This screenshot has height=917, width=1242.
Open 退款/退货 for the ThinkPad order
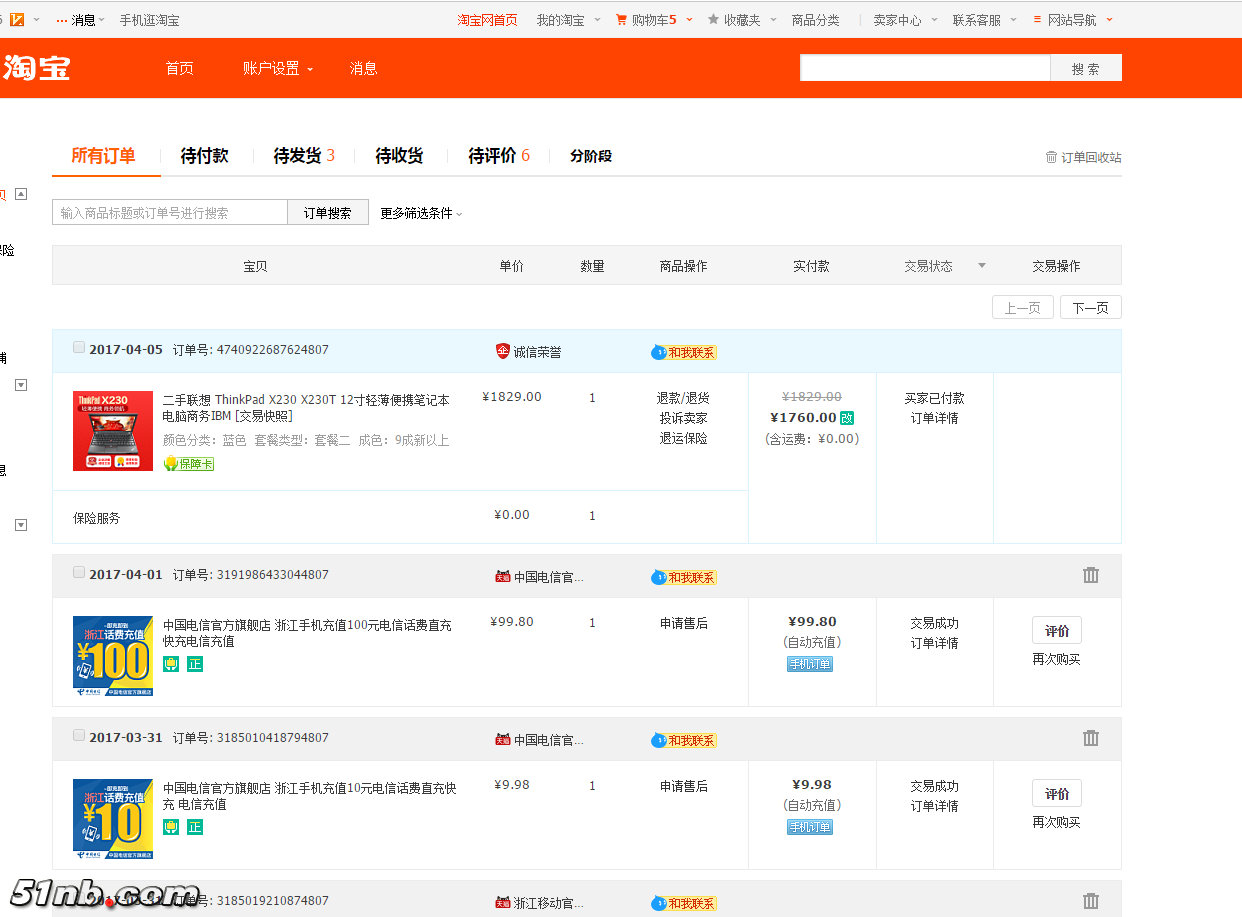684,398
